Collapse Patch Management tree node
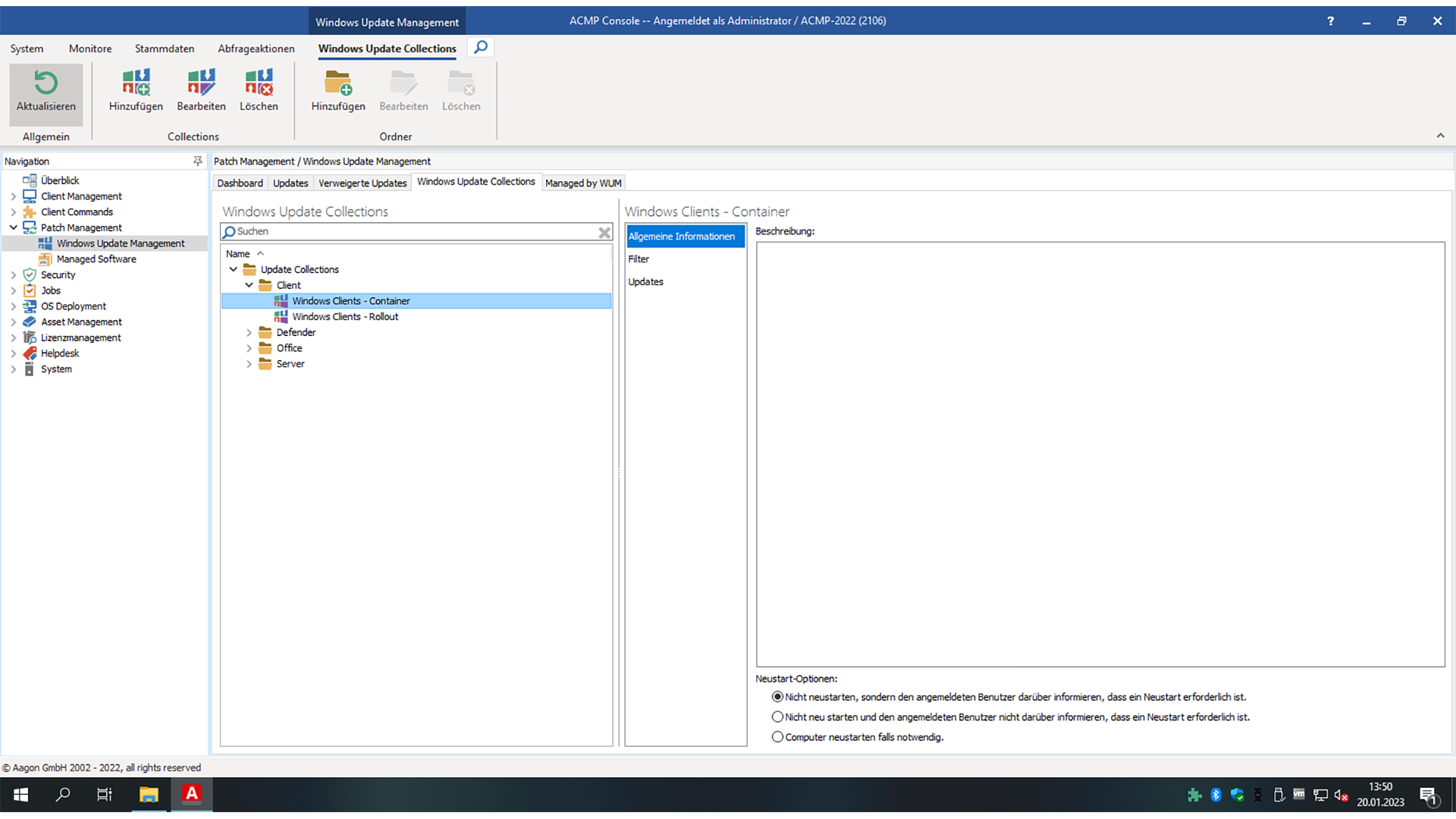Screen dimensions: 1456x819 13,227
